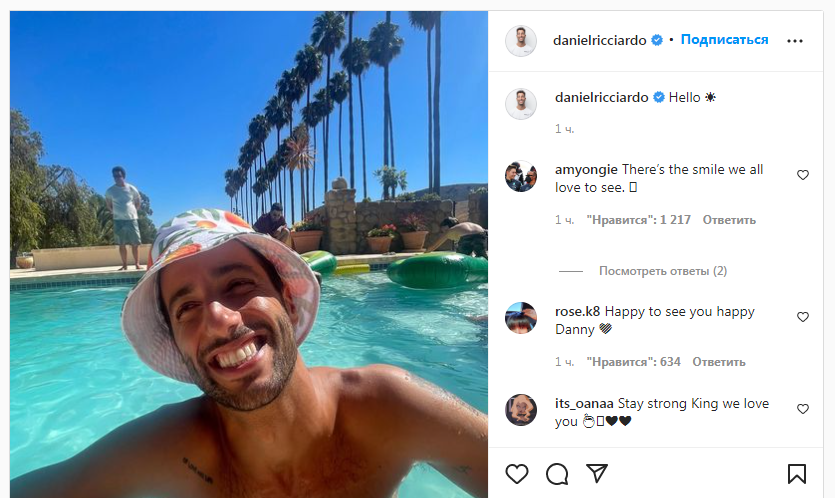Open the three-dot options menu
This screenshot has height=498, width=835.
795,41
